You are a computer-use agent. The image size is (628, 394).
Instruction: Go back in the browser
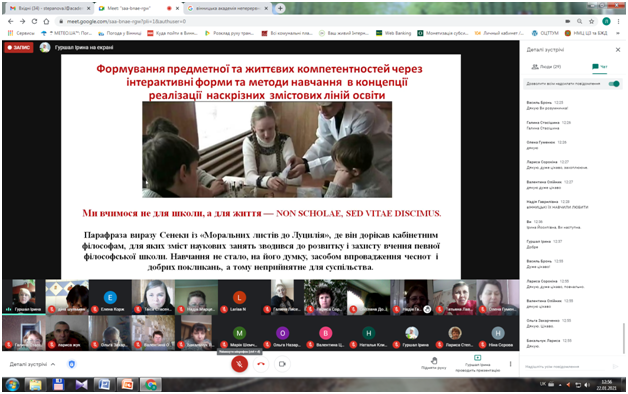click(11, 21)
